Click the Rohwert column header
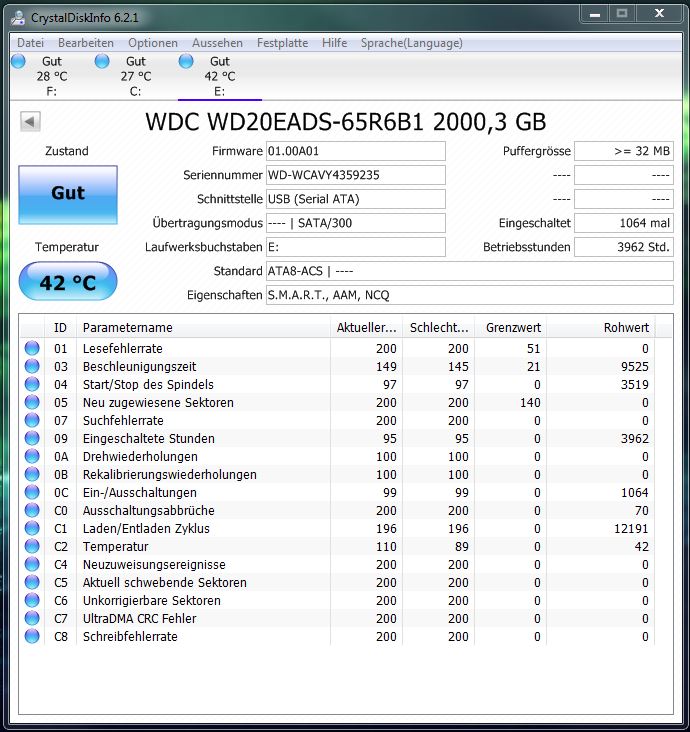Screen dimensions: 690x732 click(600, 328)
